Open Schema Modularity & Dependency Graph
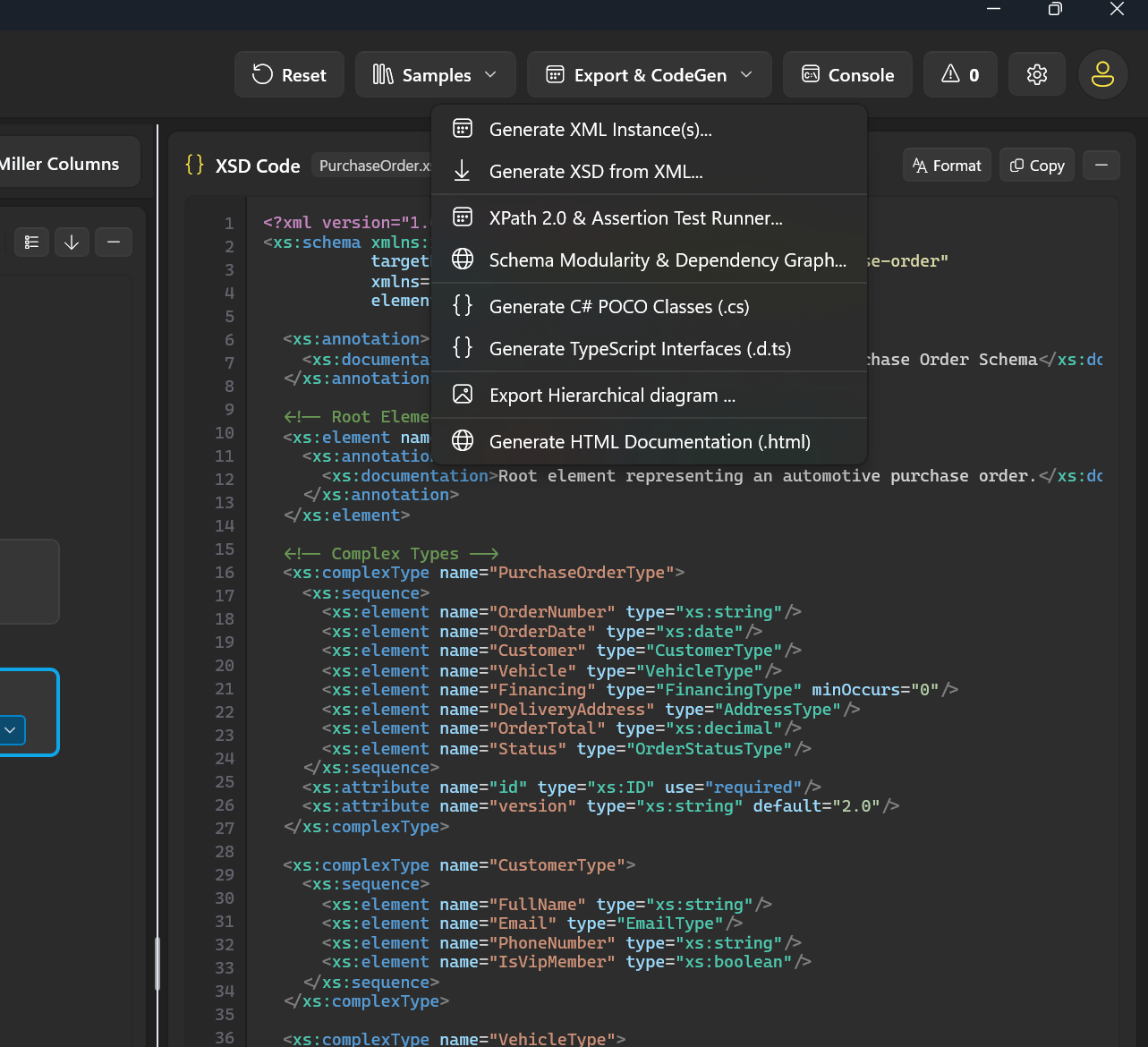1148x1047 pixels. 649,260
